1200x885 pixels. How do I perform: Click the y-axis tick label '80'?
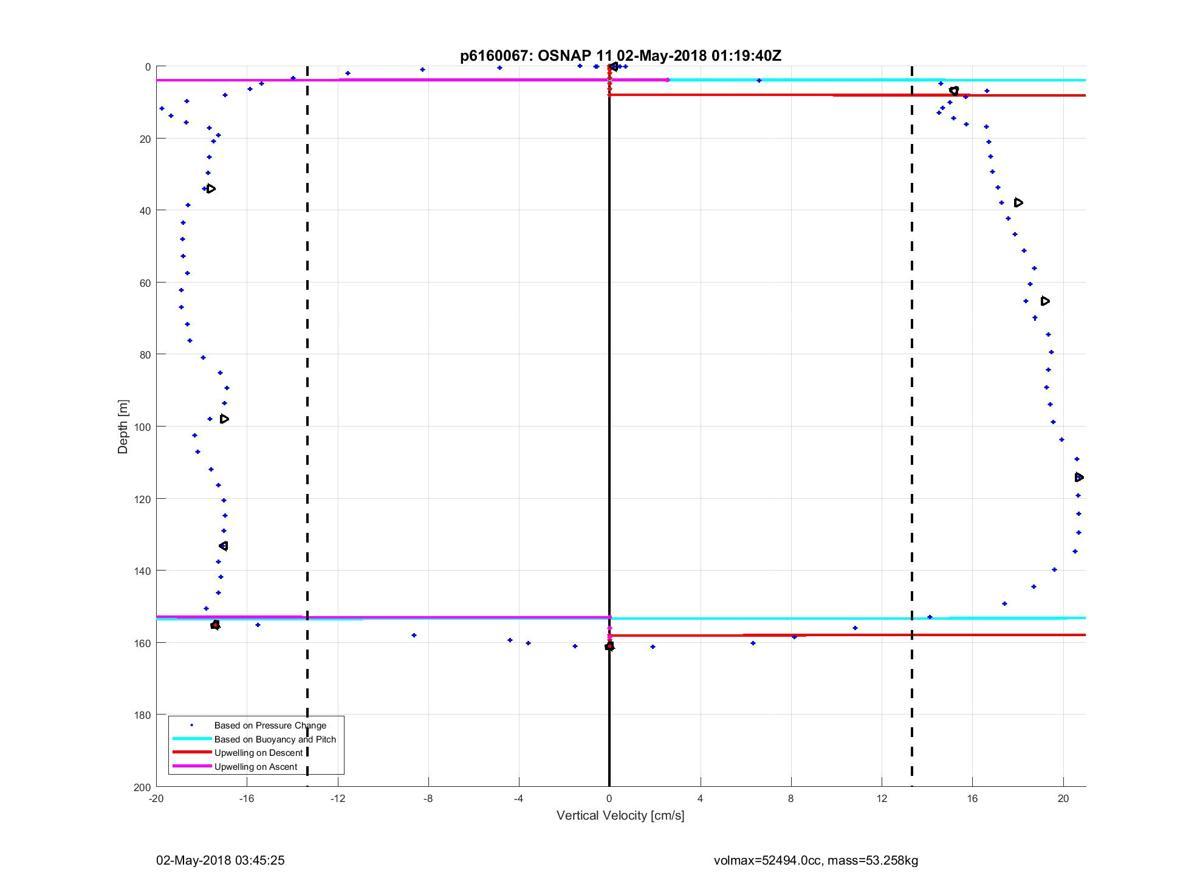145,355
